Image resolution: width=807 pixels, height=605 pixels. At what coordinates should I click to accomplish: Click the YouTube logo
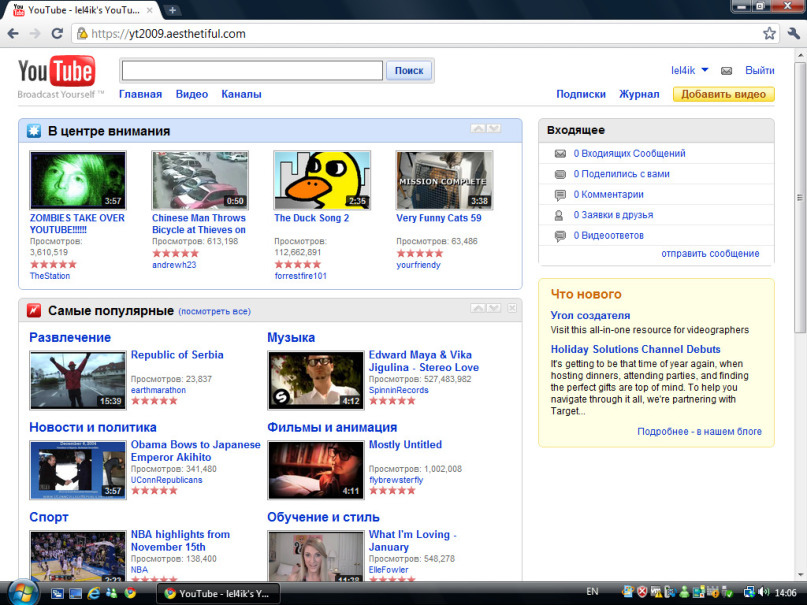point(57,70)
